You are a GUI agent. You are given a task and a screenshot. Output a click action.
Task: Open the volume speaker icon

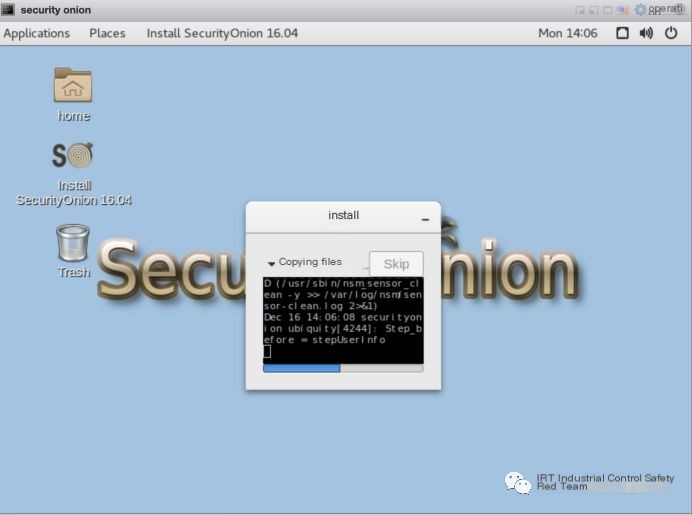[646, 33]
